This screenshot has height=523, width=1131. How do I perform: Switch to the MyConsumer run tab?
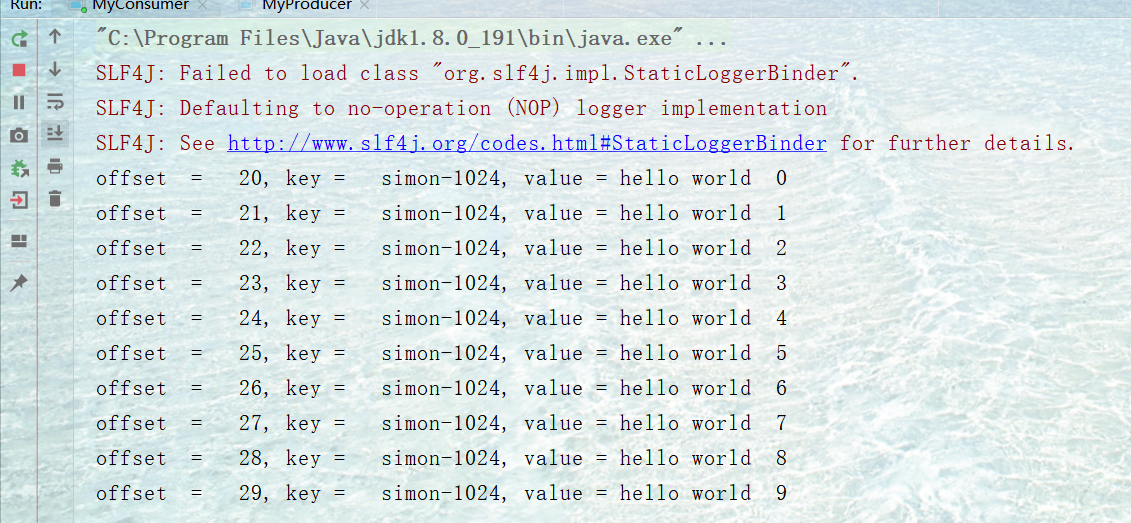(140, 6)
